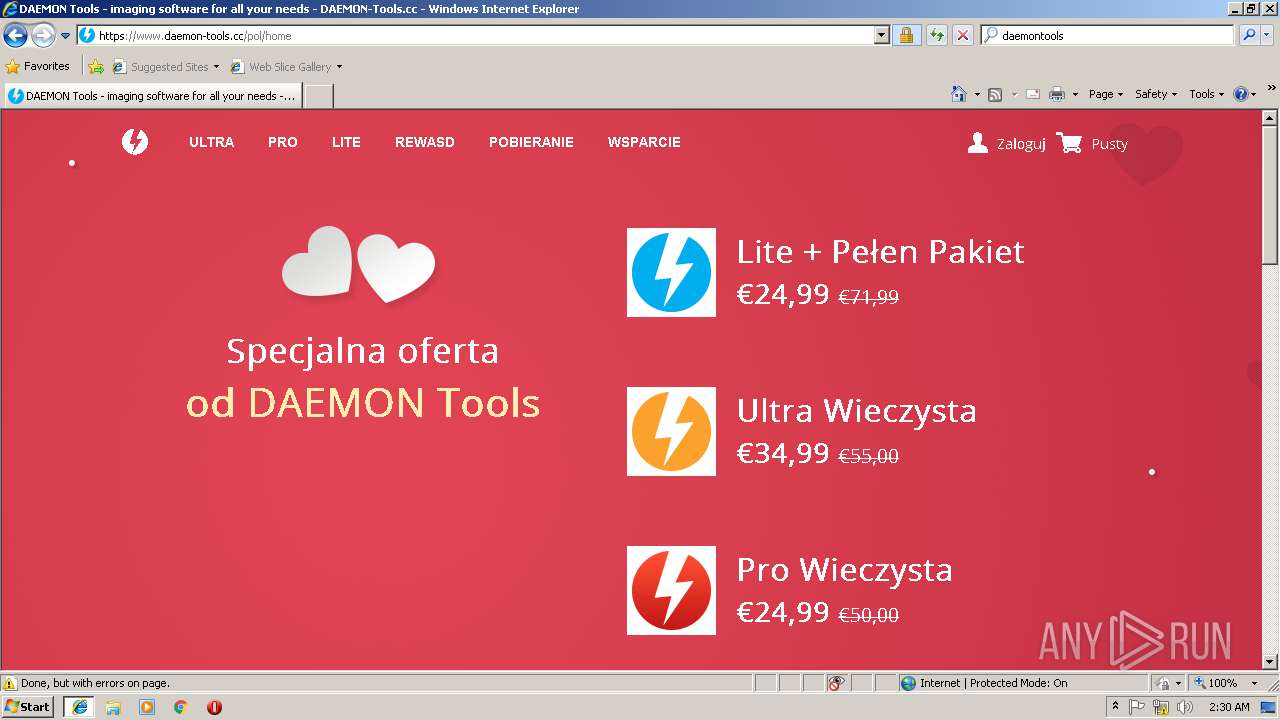Open the Safety menu dropdown
This screenshot has width=1280, height=720.
1156,94
